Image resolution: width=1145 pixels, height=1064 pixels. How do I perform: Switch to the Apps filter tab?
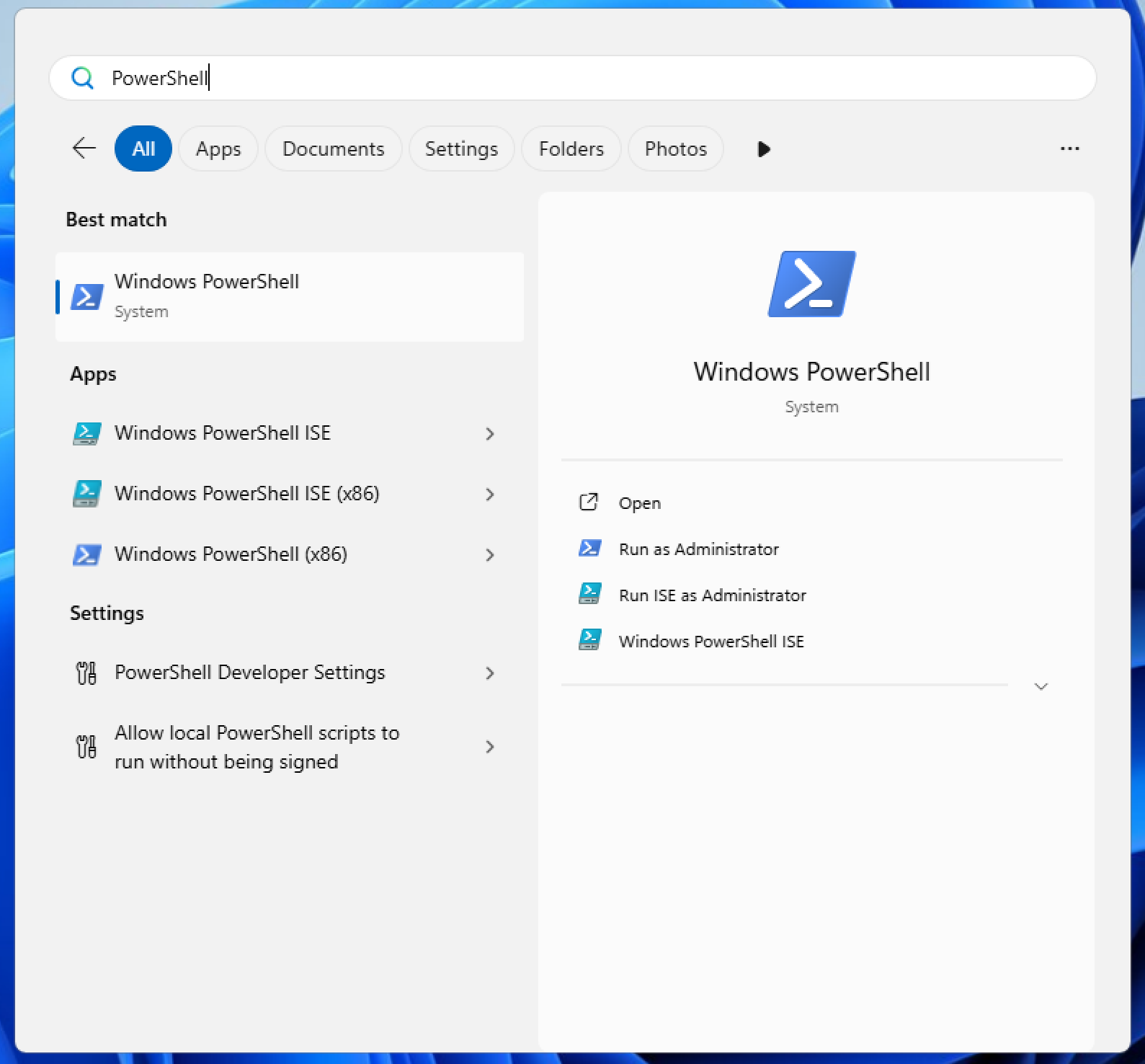pyautogui.click(x=218, y=148)
